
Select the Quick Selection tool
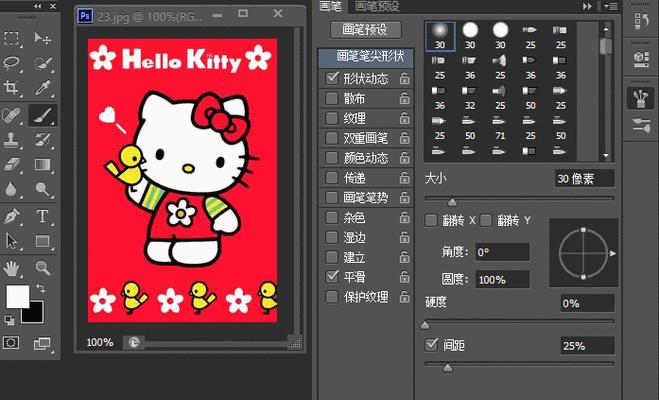42,63
